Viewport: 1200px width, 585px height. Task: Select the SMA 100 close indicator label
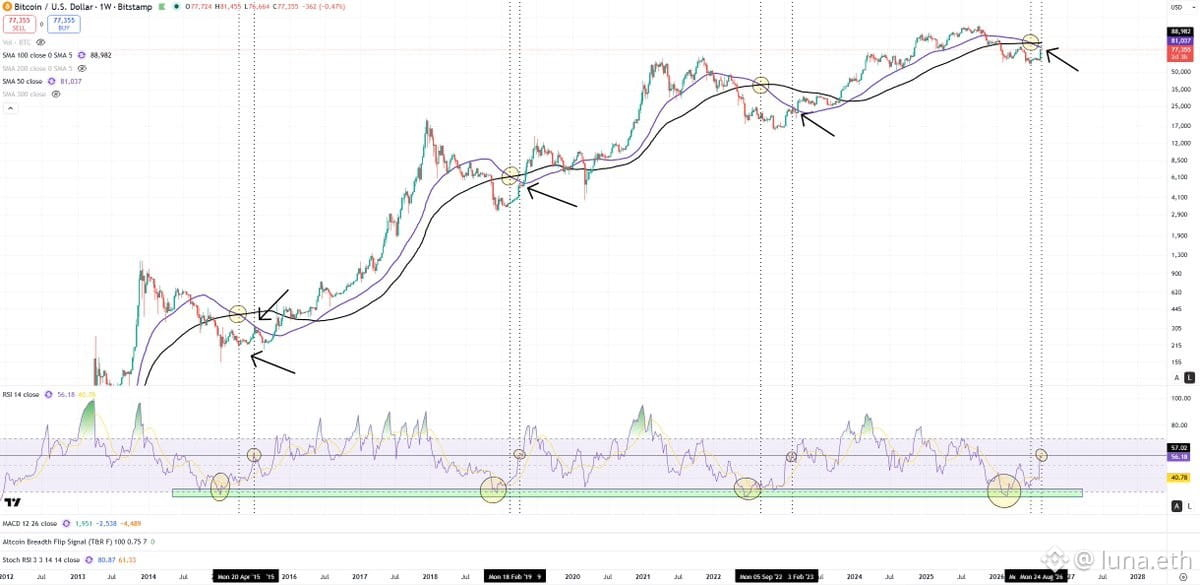37,55
